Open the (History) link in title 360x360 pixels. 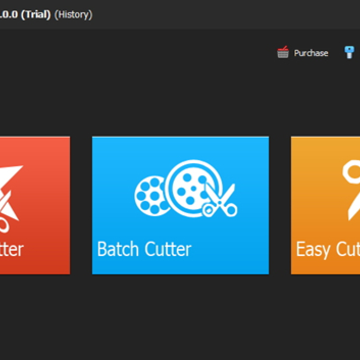pos(73,15)
